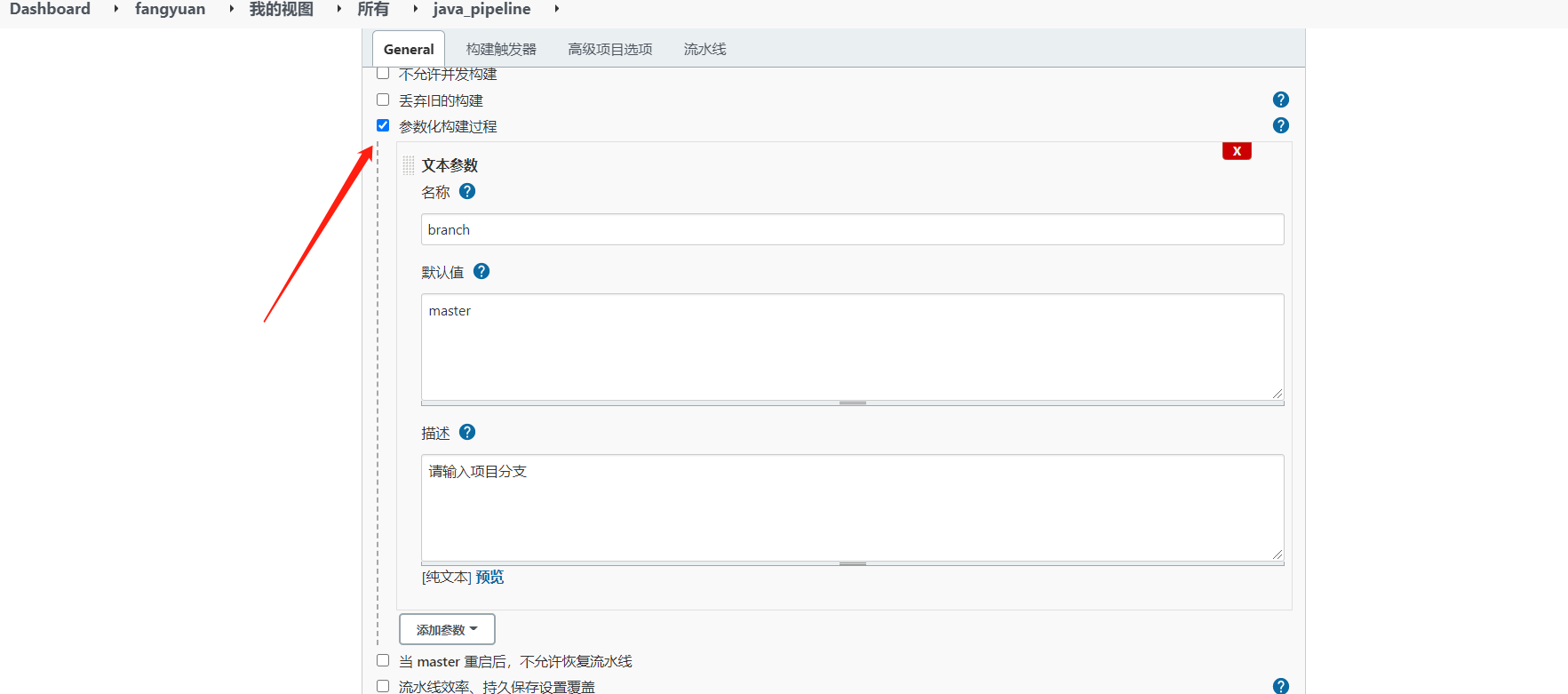
Task: Click the 描述 textarea with 请输入项目分支
Action: tap(853, 507)
